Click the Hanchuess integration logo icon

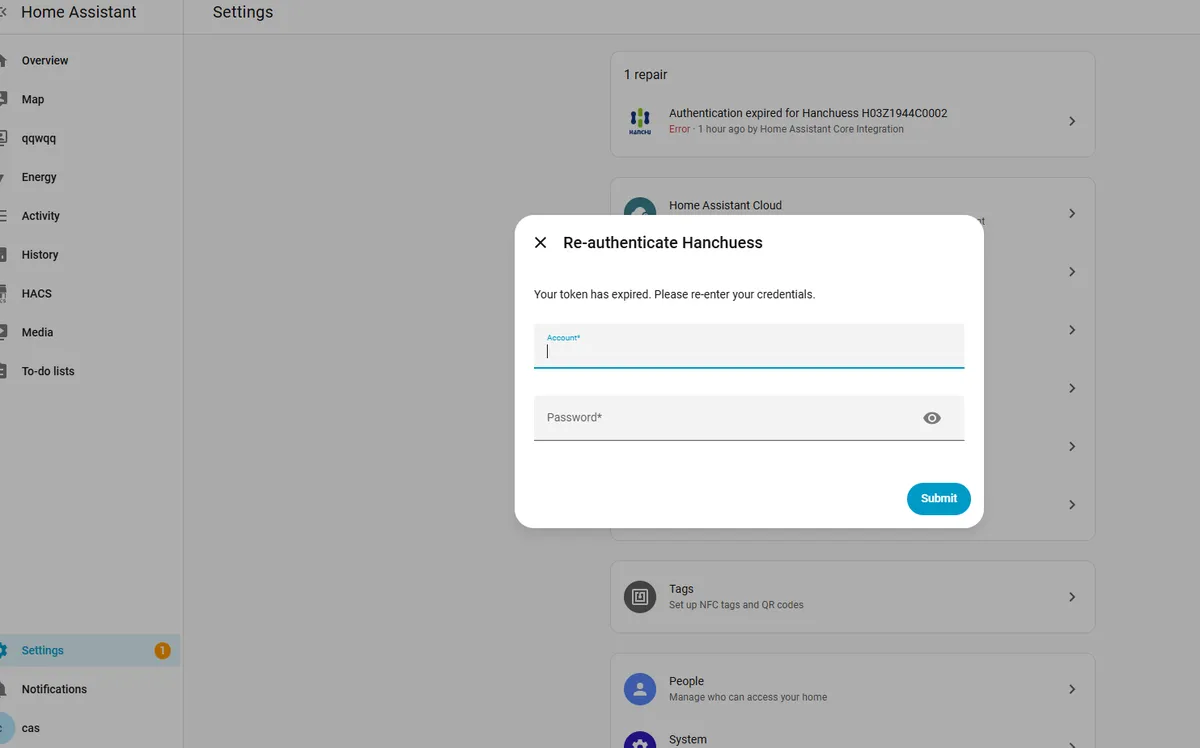point(640,121)
